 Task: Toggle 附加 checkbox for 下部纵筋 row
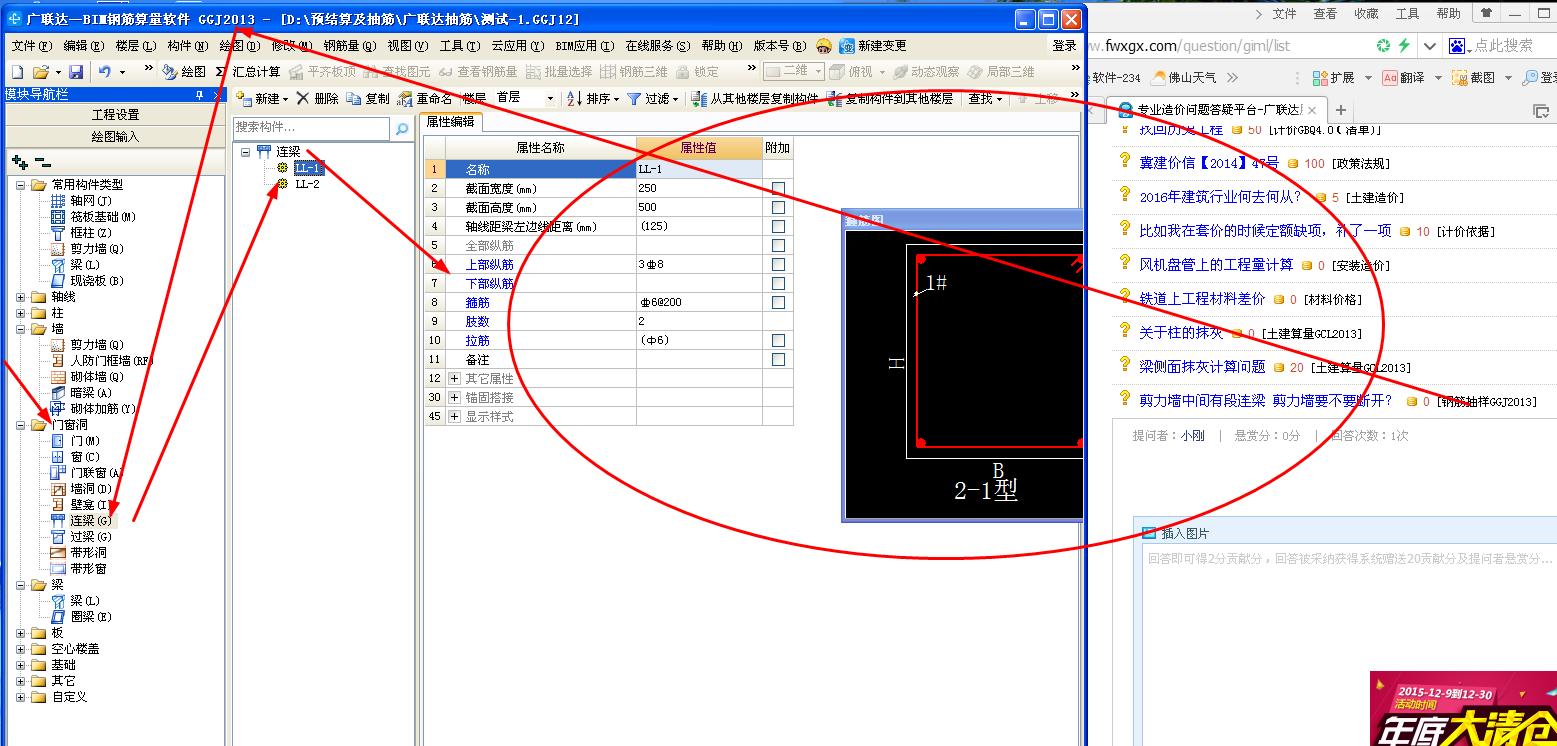point(778,283)
